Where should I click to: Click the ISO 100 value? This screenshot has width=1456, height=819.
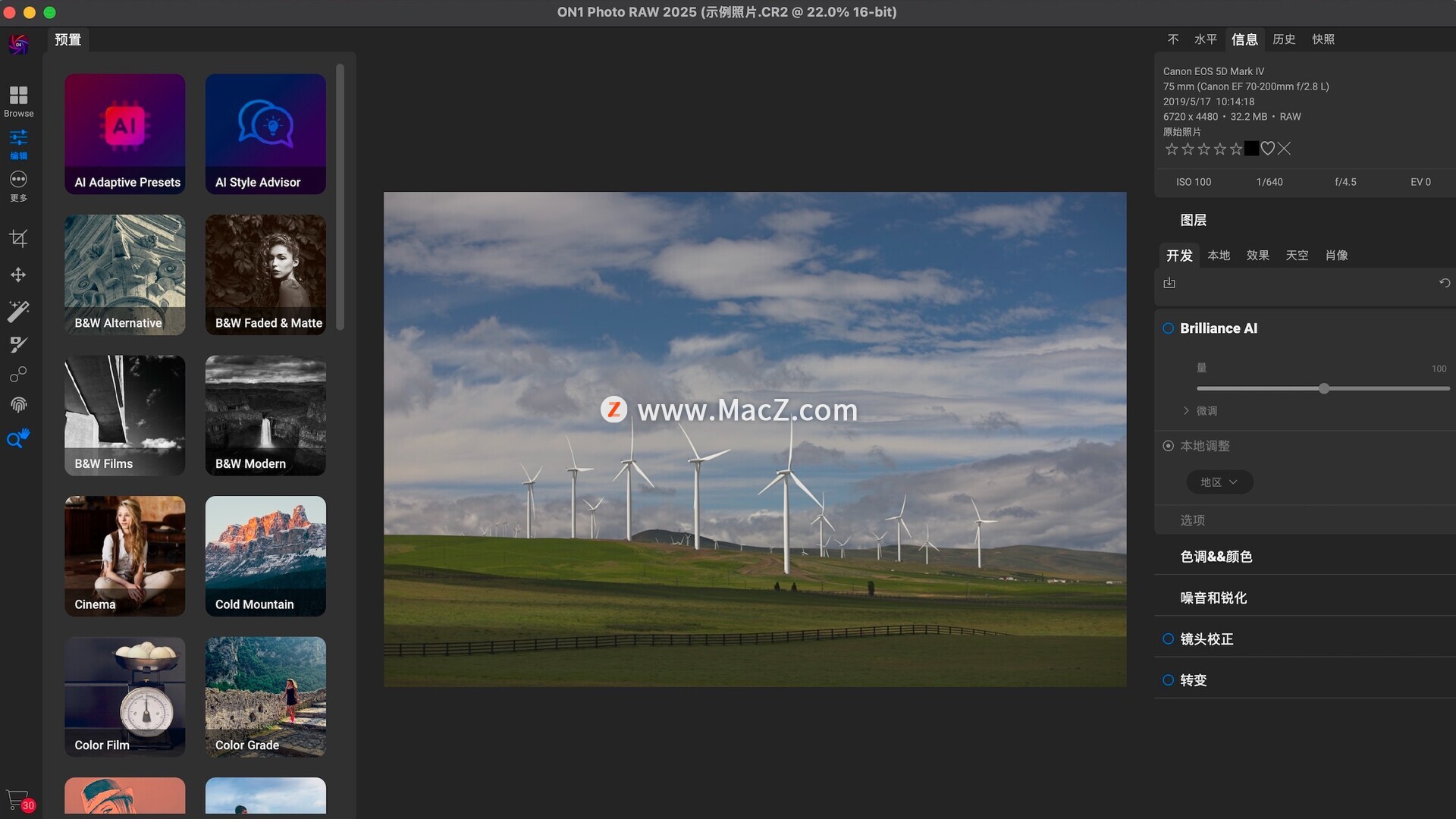tap(1194, 182)
